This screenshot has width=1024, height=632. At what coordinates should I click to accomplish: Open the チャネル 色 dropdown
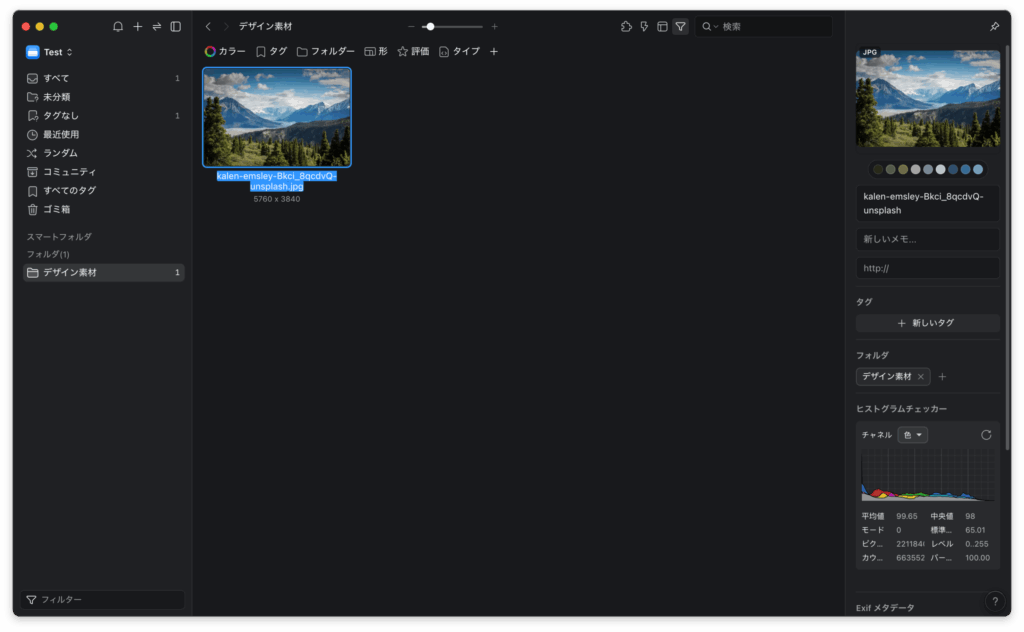coord(913,435)
